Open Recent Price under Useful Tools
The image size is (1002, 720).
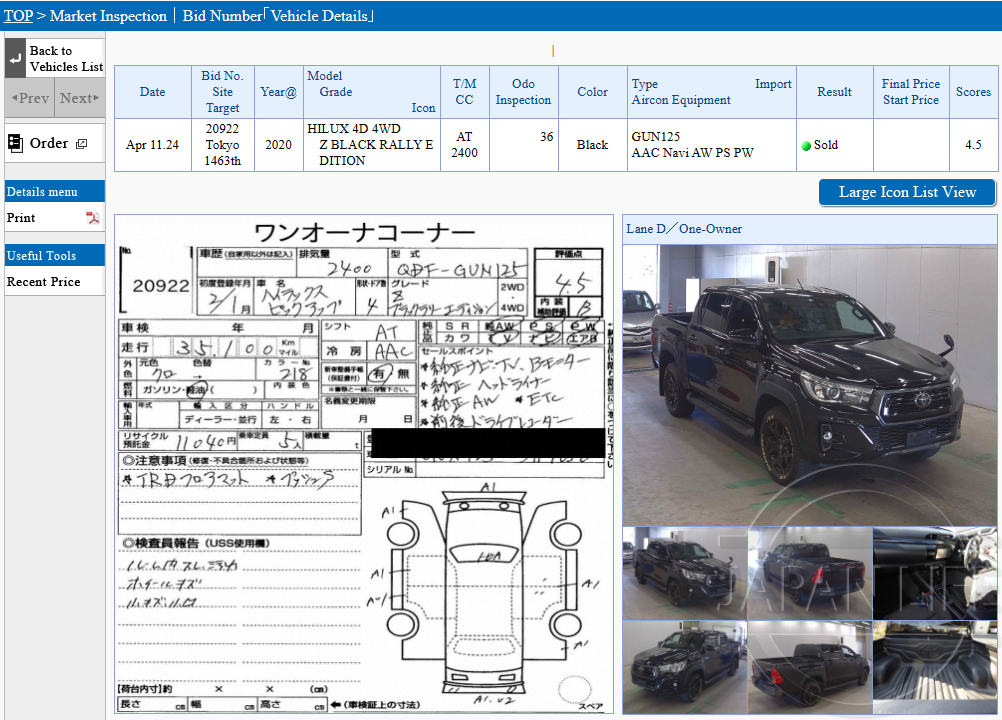click(44, 281)
